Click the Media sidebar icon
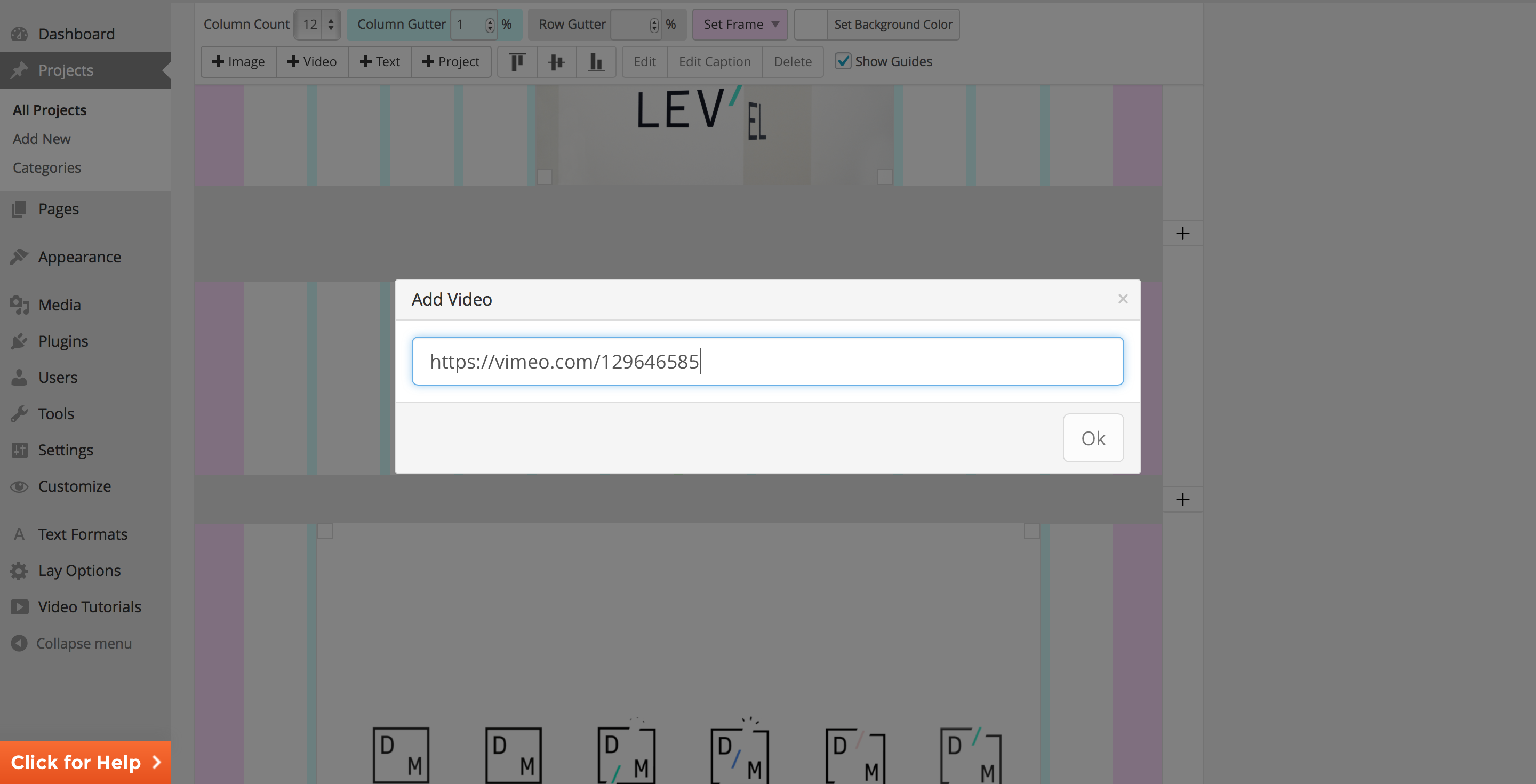Image resolution: width=1536 pixels, height=784 pixels. point(19,305)
